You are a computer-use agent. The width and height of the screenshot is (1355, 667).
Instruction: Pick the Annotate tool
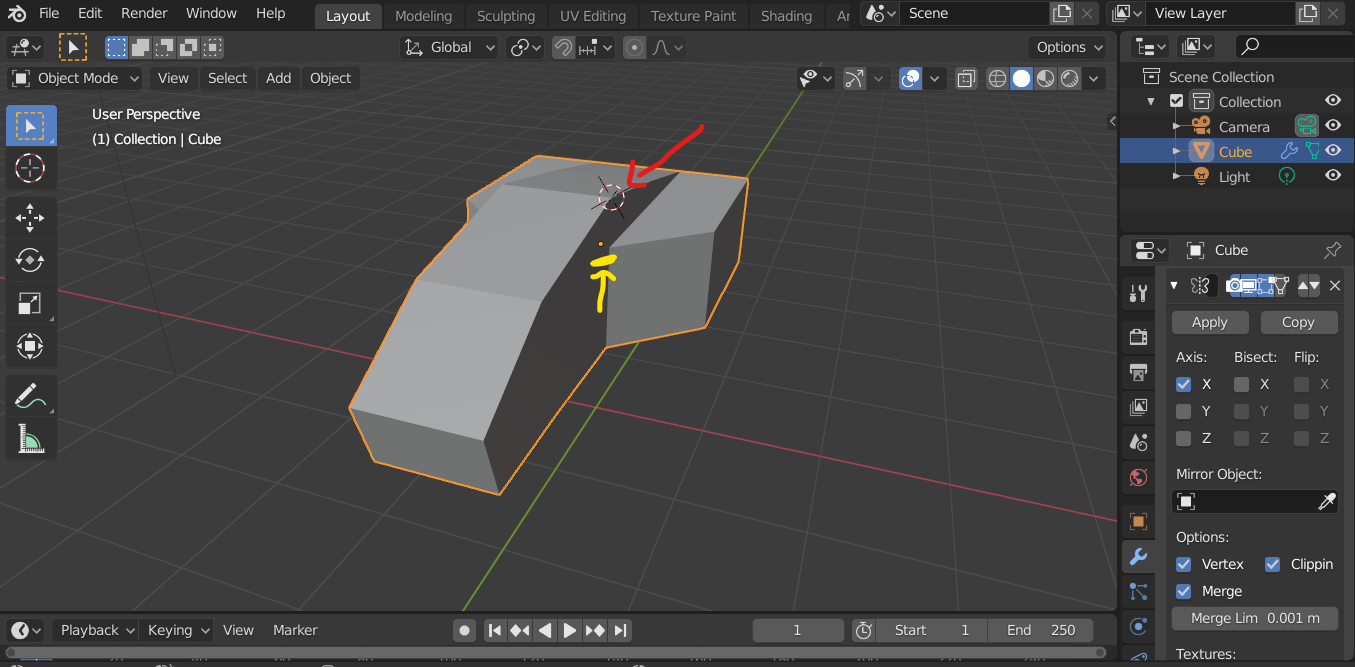(31, 395)
